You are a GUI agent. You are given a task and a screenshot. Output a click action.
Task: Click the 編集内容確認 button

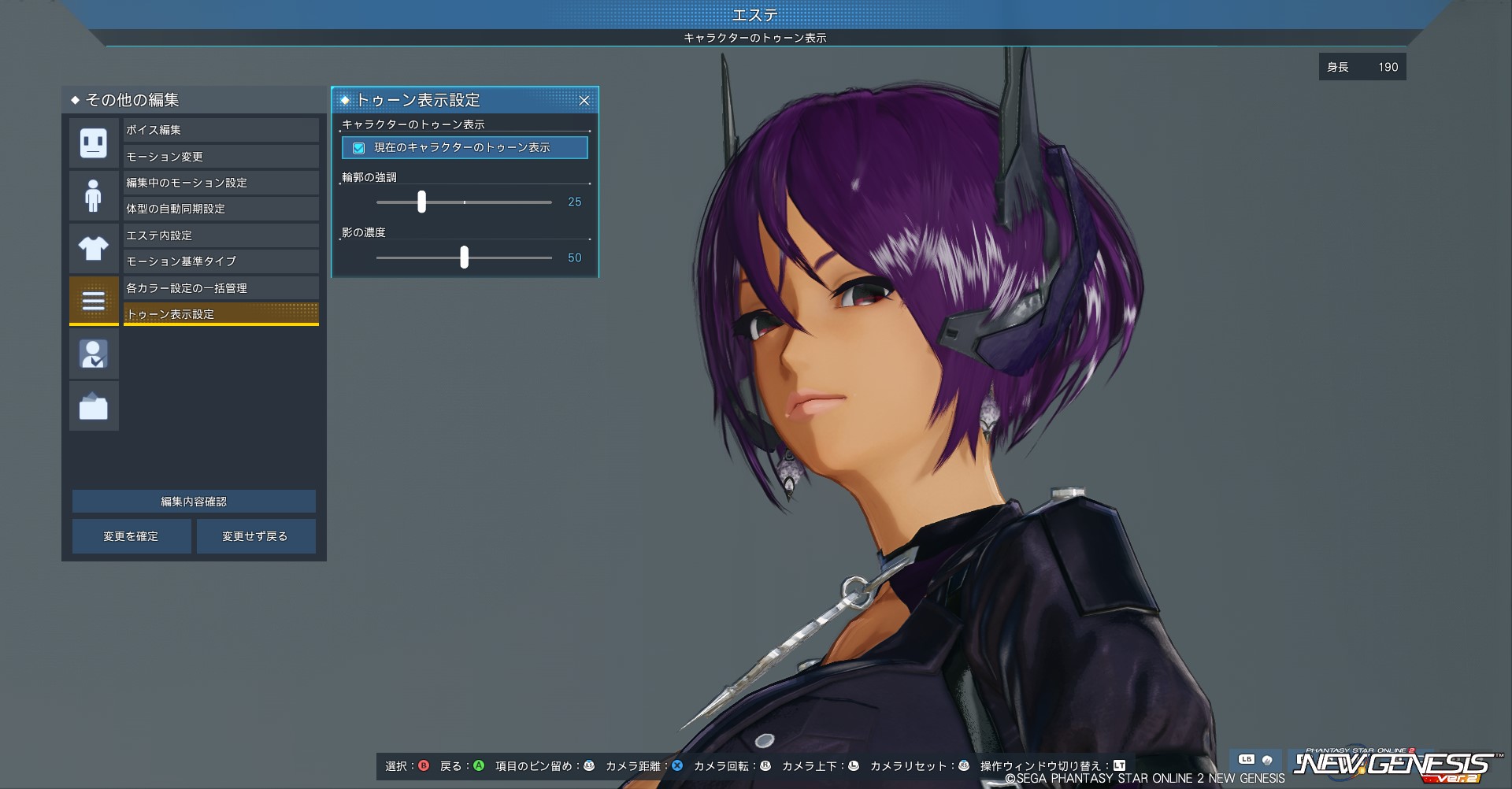tap(194, 502)
